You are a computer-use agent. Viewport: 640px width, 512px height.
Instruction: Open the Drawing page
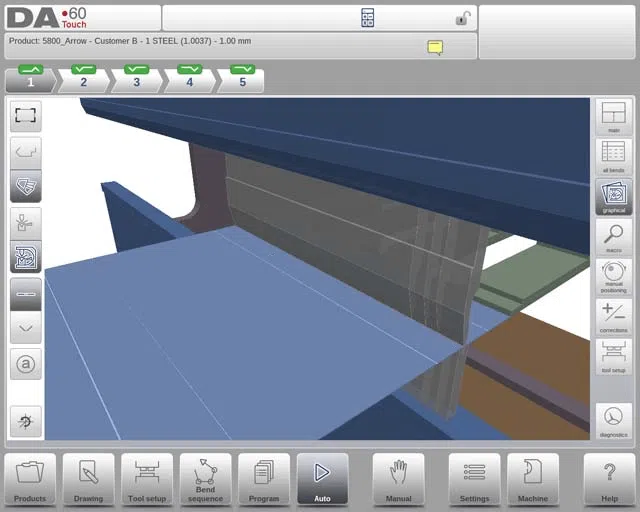[x=89, y=479]
